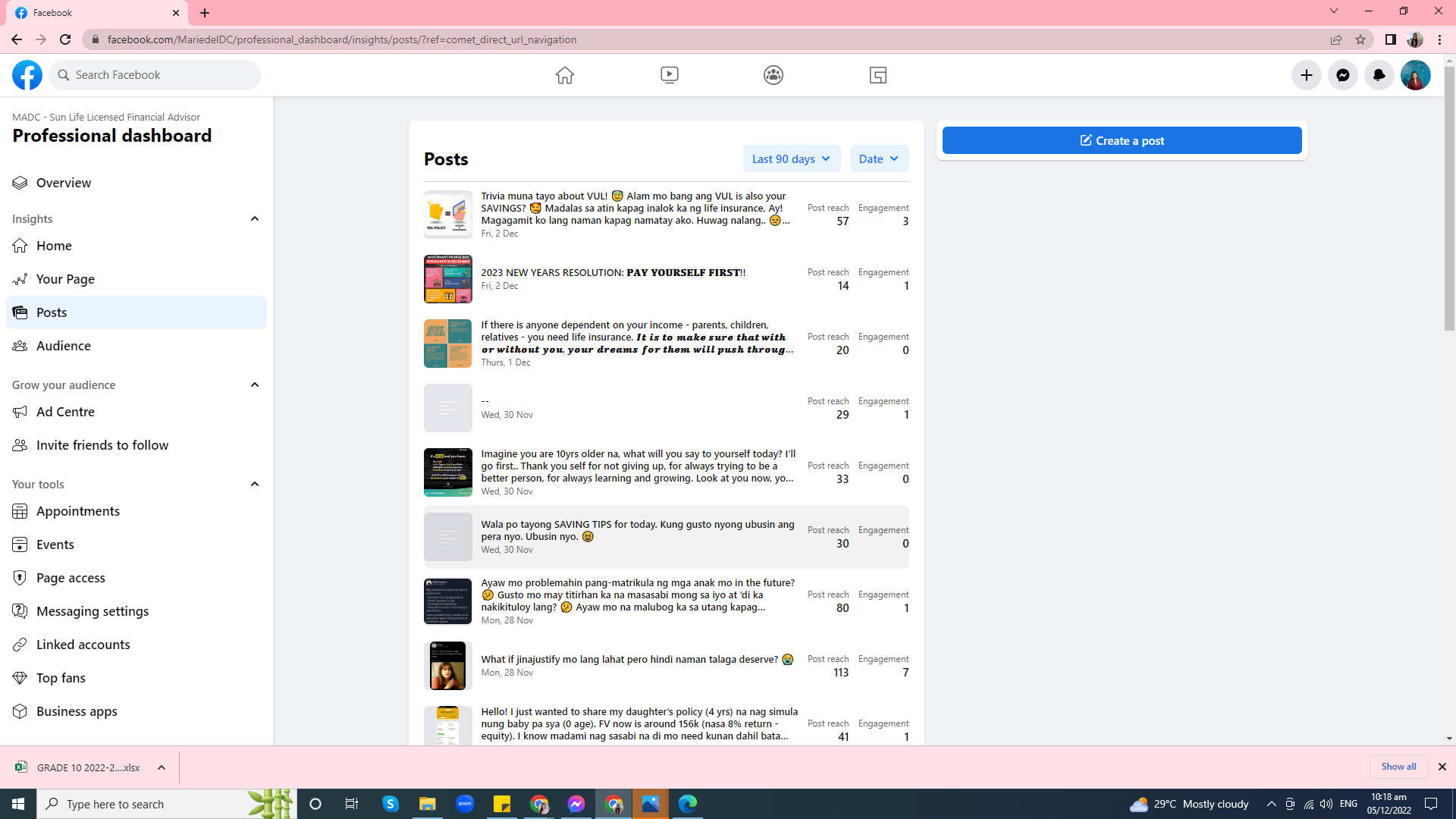1456x819 pixels.
Task: Click the plus Create menu icon
Action: 1306,75
